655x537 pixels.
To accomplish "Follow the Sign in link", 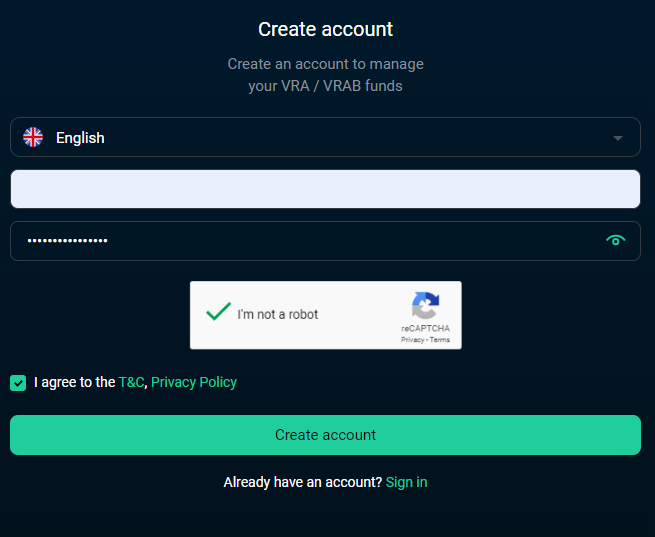I will click(406, 482).
